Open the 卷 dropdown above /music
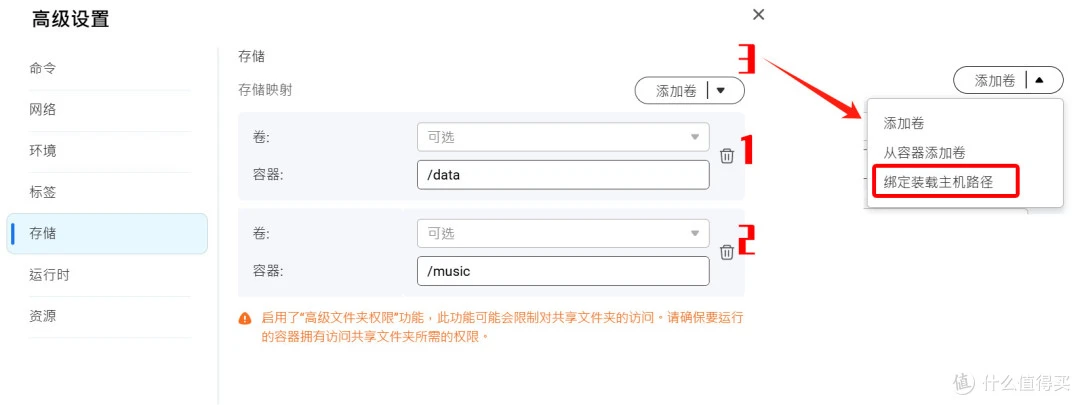 click(563, 233)
